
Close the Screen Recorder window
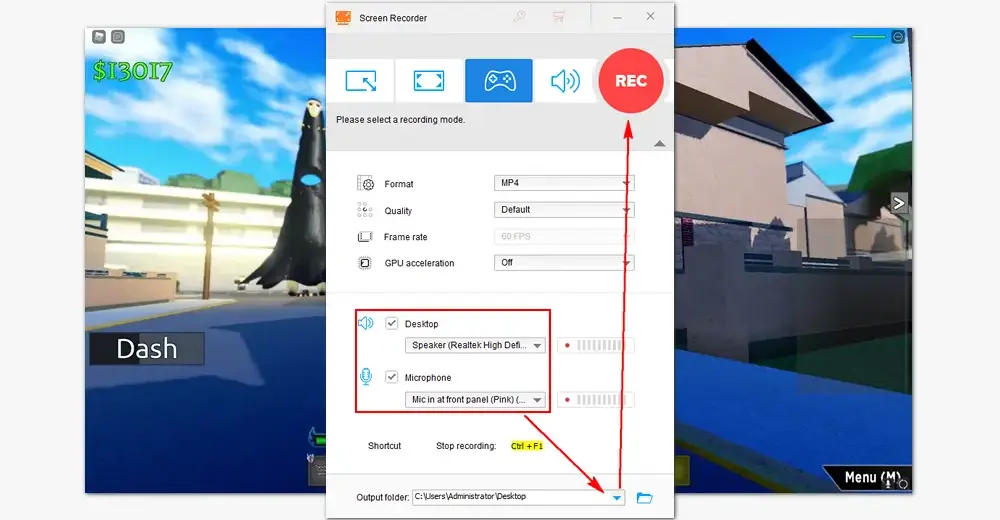[x=651, y=17]
